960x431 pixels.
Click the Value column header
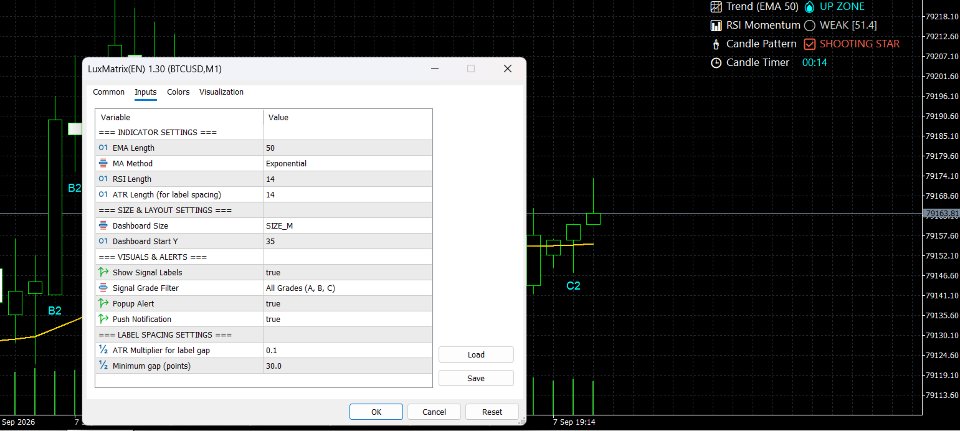click(x=348, y=117)
